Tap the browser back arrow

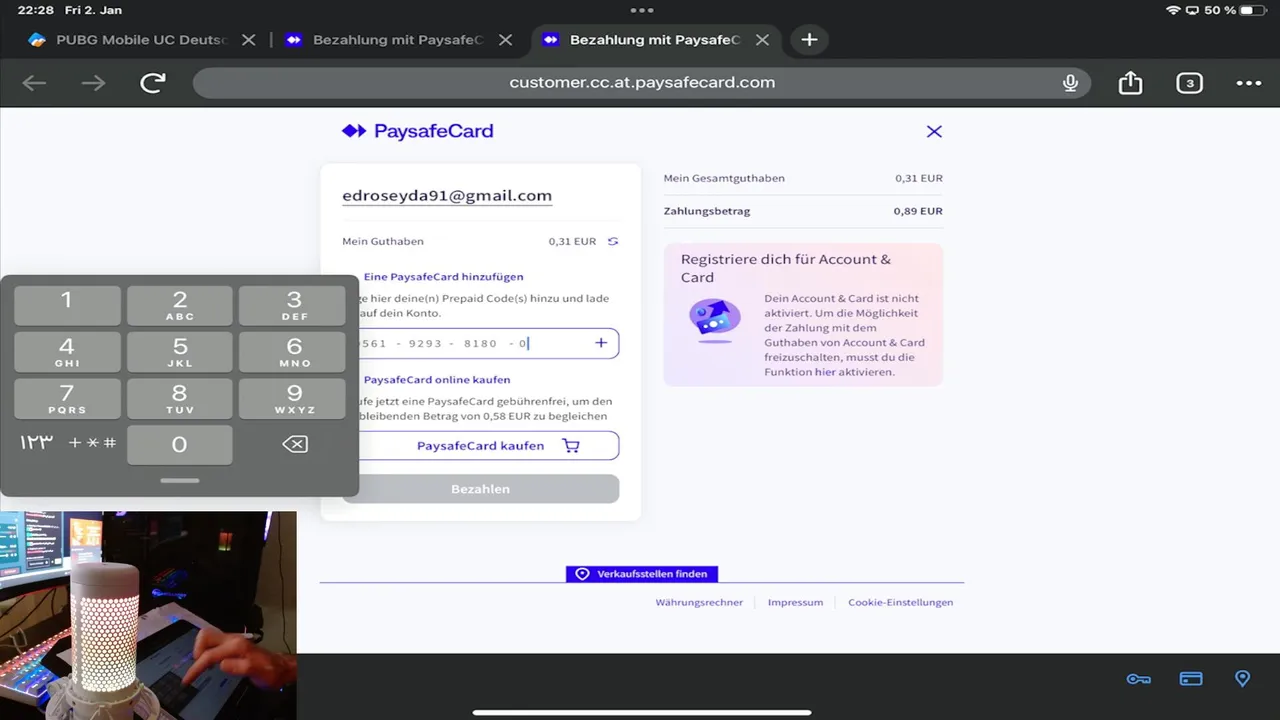[34, 83]
